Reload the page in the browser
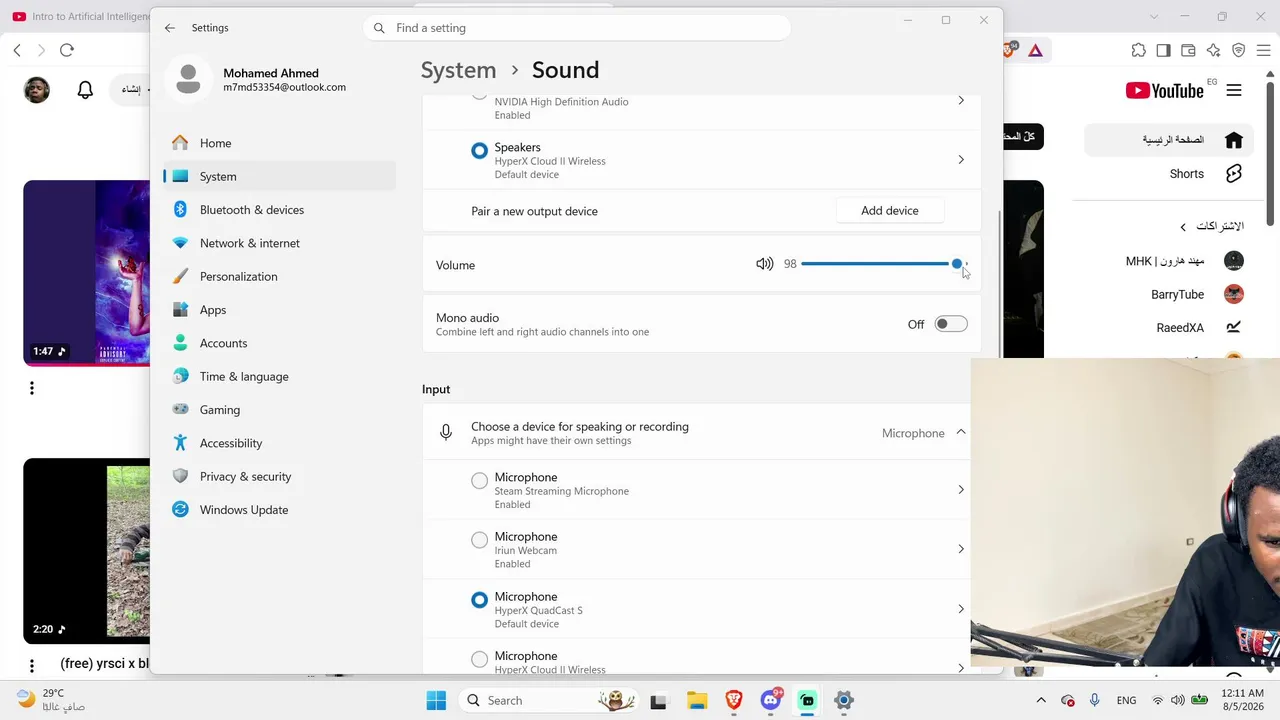This screenshot has height=720, width=1280. (67, 50)
